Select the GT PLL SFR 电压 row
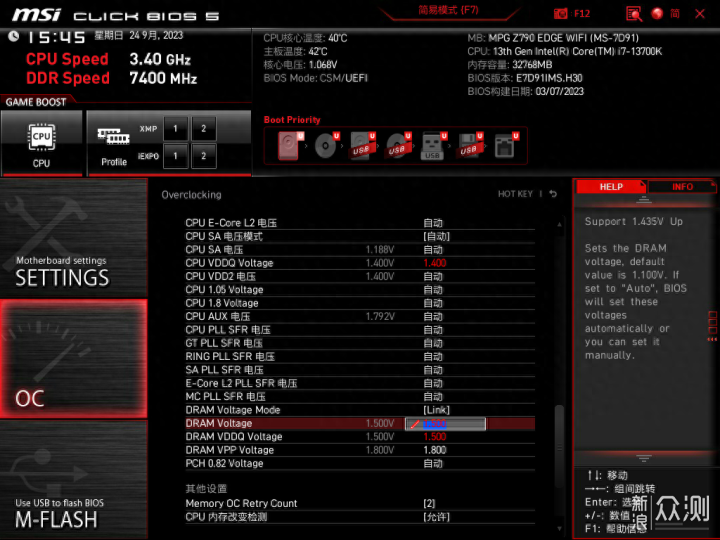Image resolution: width=720 pixels, height=540 pixels. 360,343
